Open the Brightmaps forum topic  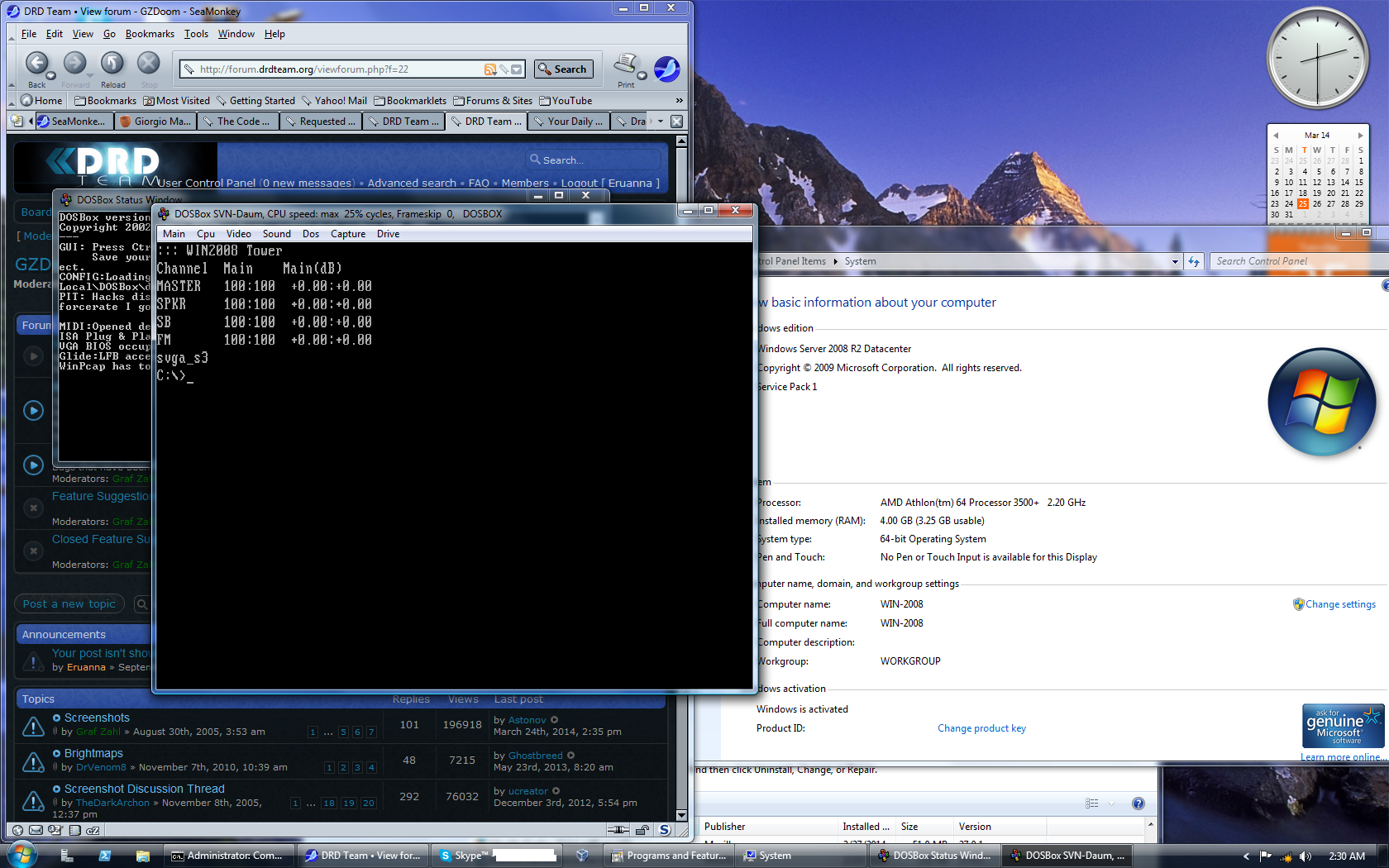tap(93, 753)
